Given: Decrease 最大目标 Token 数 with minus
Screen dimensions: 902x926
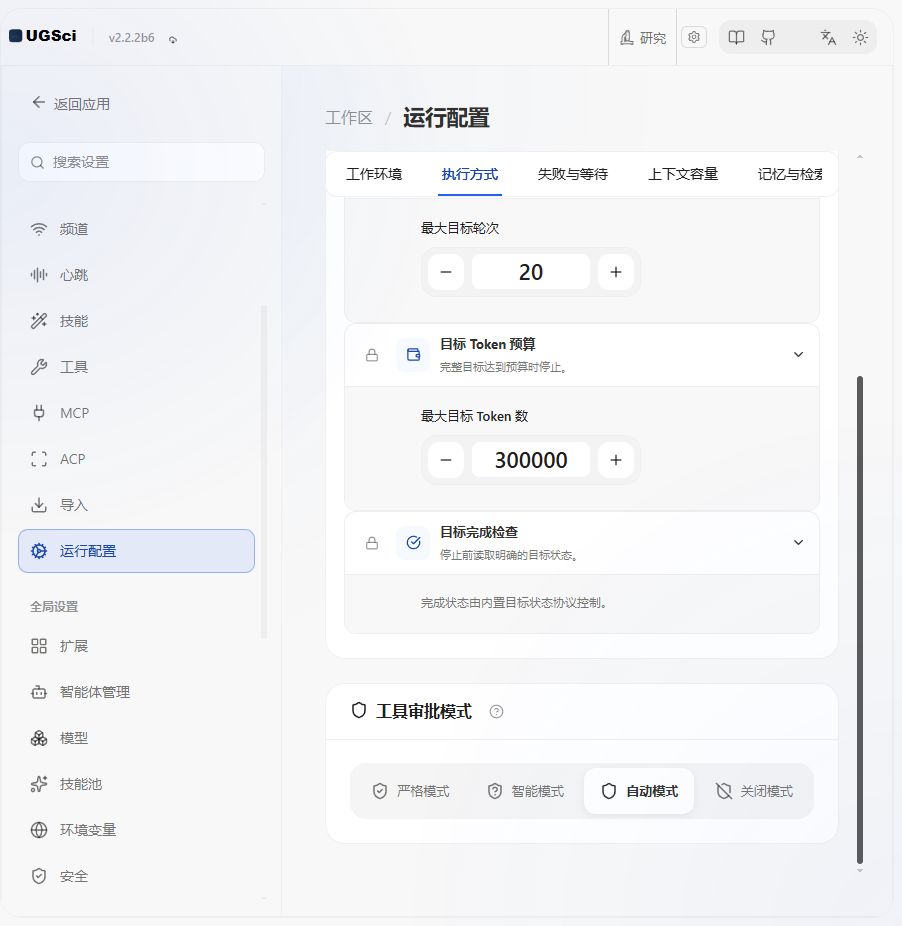Looking at the screenshot, I should (446, 460).
